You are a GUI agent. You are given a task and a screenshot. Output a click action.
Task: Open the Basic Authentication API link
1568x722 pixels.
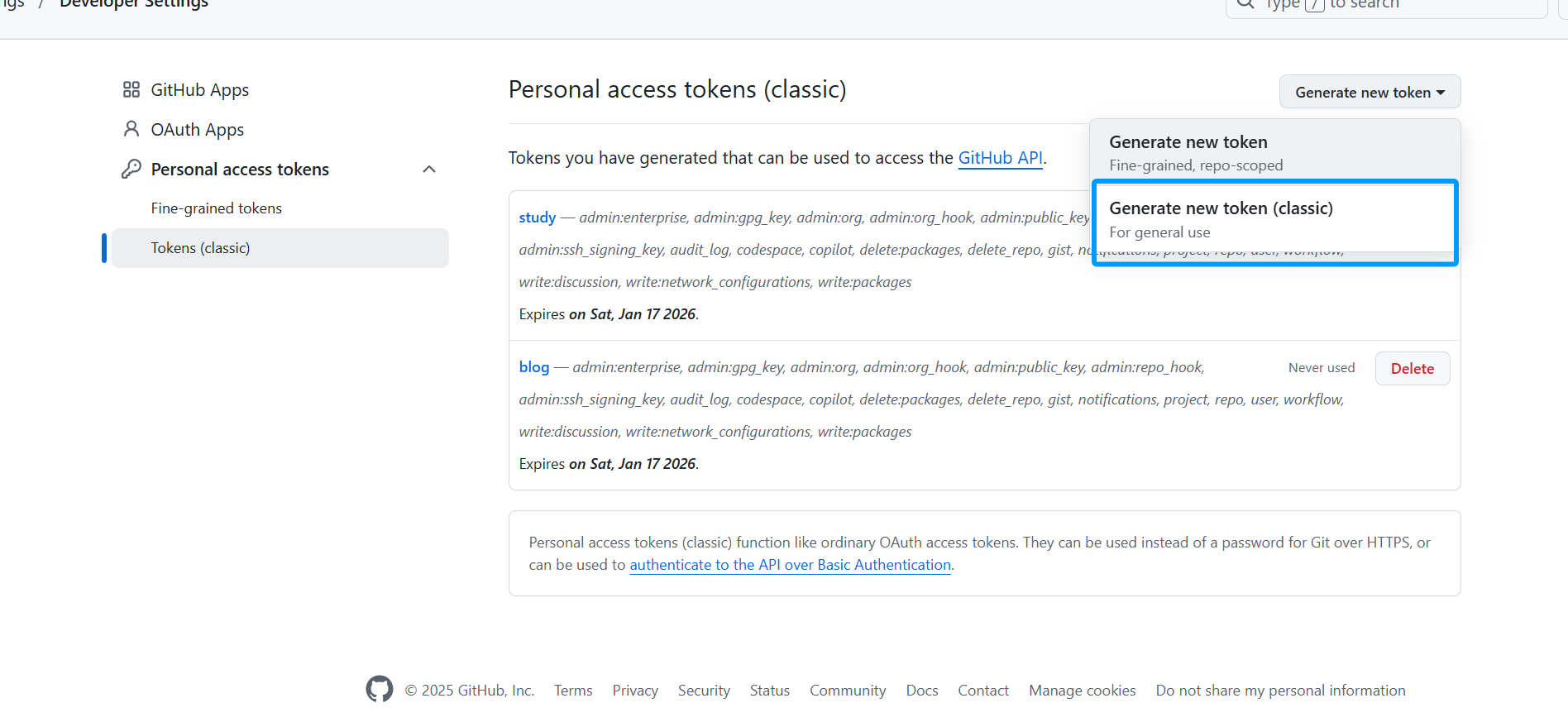tap(790, 565)
